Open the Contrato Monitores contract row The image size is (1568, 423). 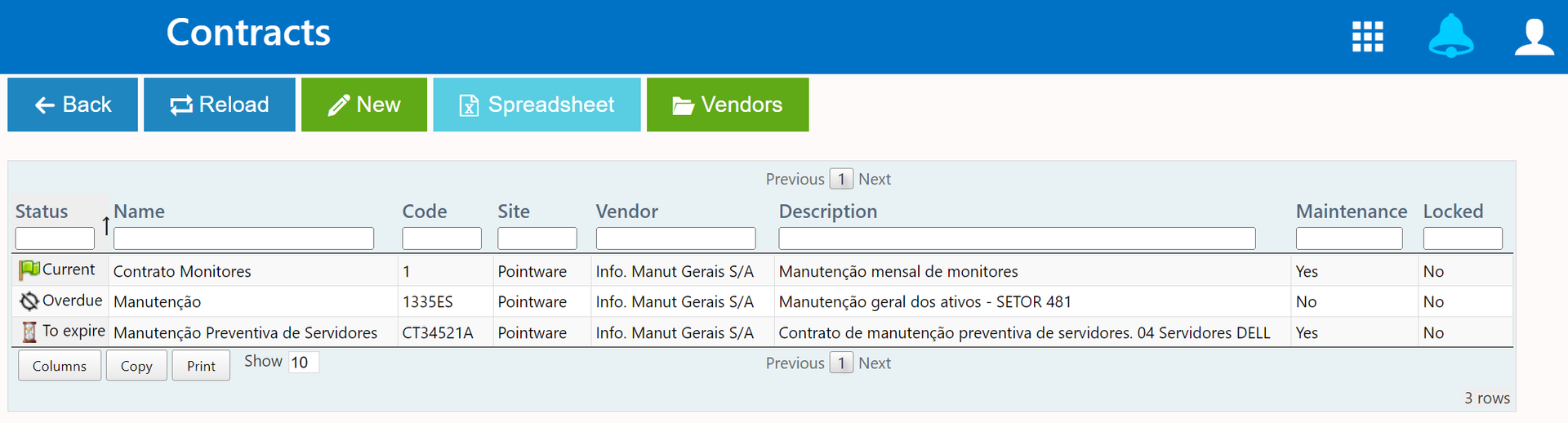tap(182, 271)
